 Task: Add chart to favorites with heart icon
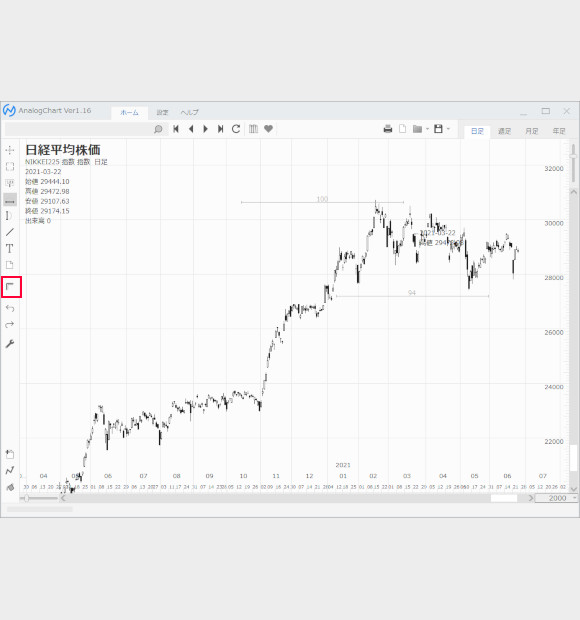point(268,129)
